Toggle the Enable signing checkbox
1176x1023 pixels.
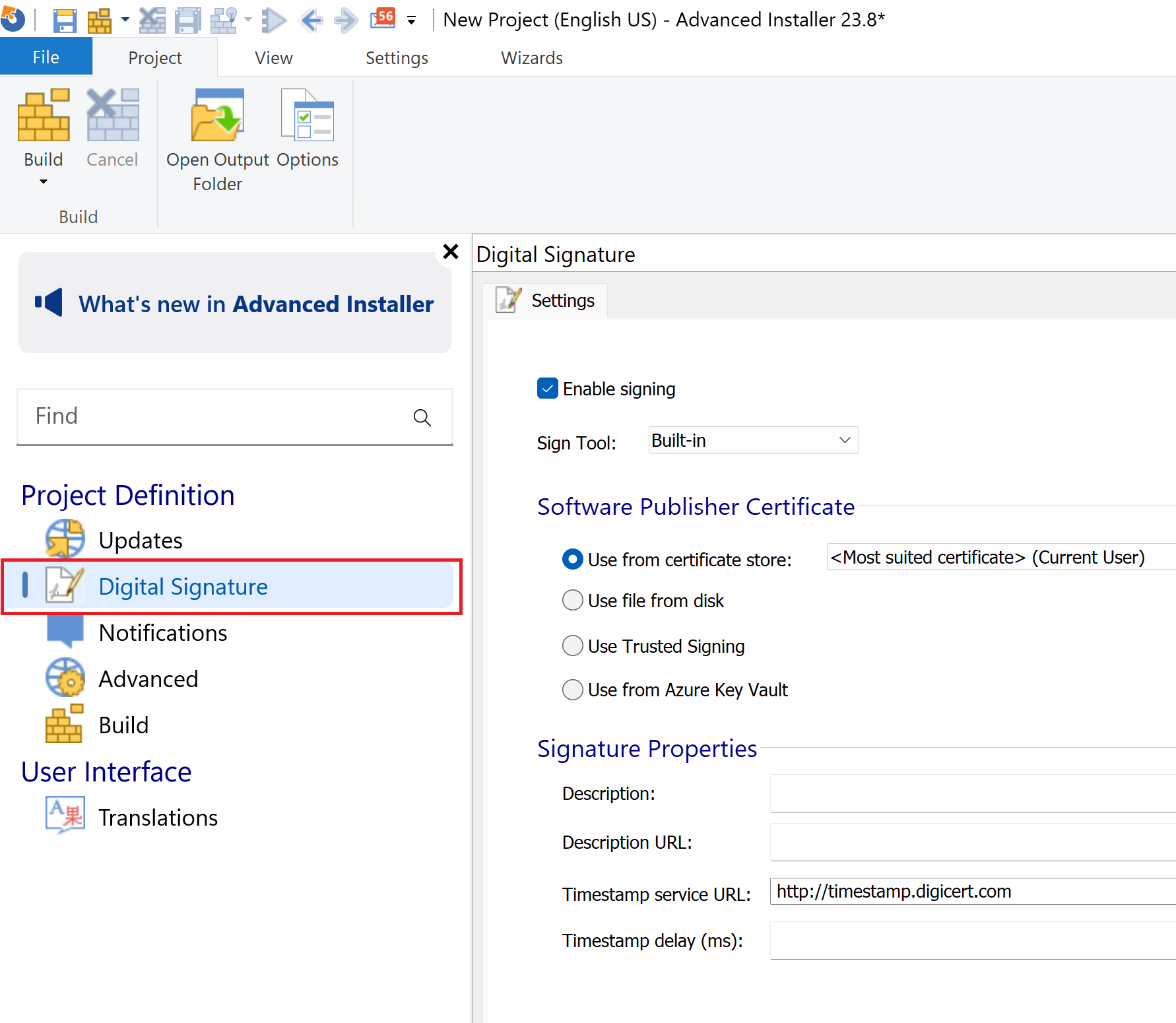tap(548, 389)
